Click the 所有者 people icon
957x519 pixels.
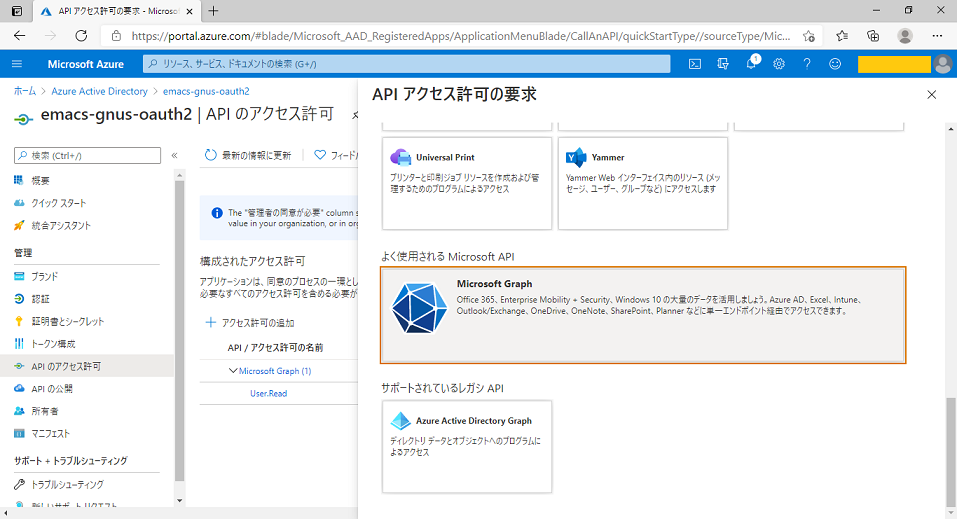19,411
